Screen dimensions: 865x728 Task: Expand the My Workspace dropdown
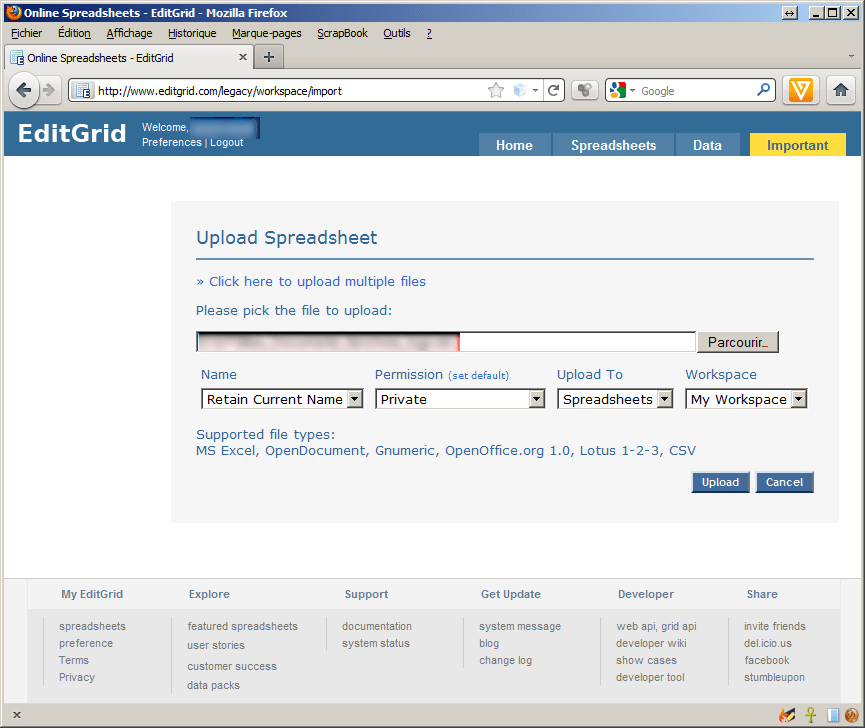(746, 399)
